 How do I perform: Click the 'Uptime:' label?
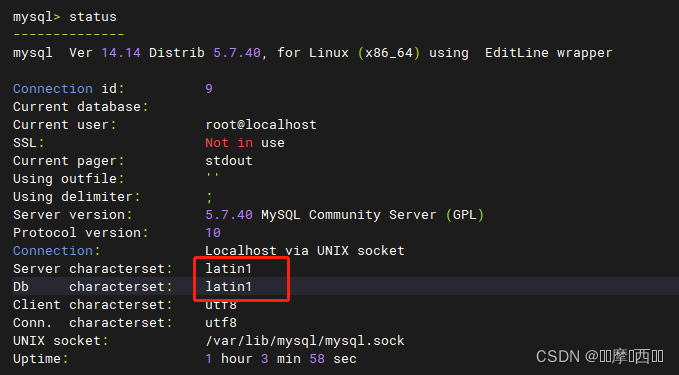[40, 359]
